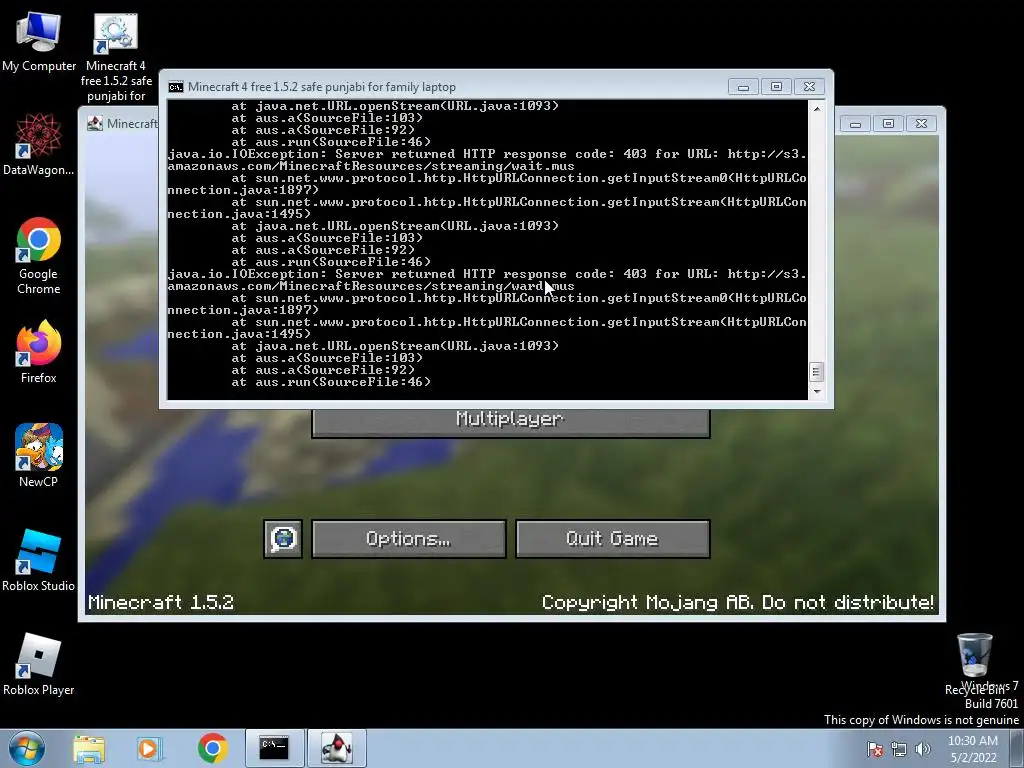
Task: Minimize the console window
Action: 743,87
